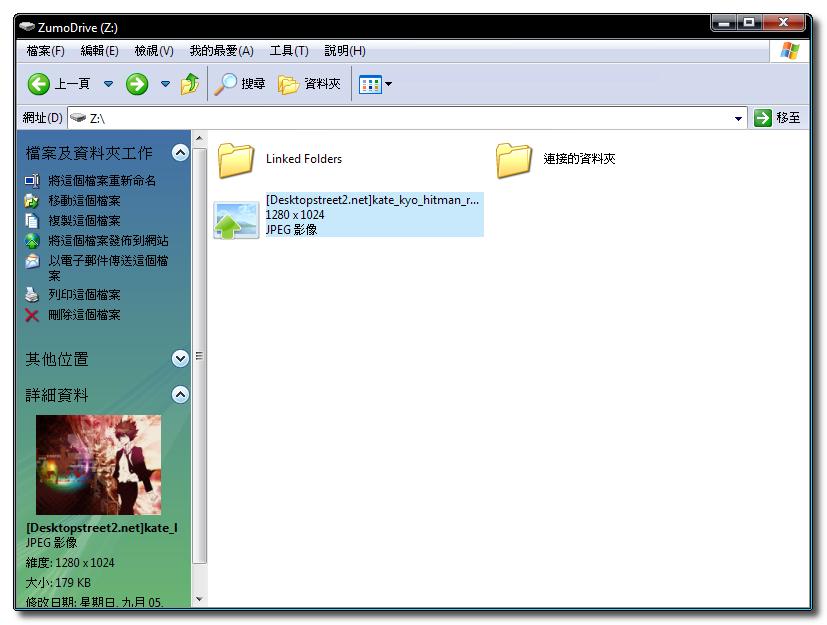Click 複製這個檔案 copy link
The width and height of the screenshot is (827, 625).
tap(84, 221)
